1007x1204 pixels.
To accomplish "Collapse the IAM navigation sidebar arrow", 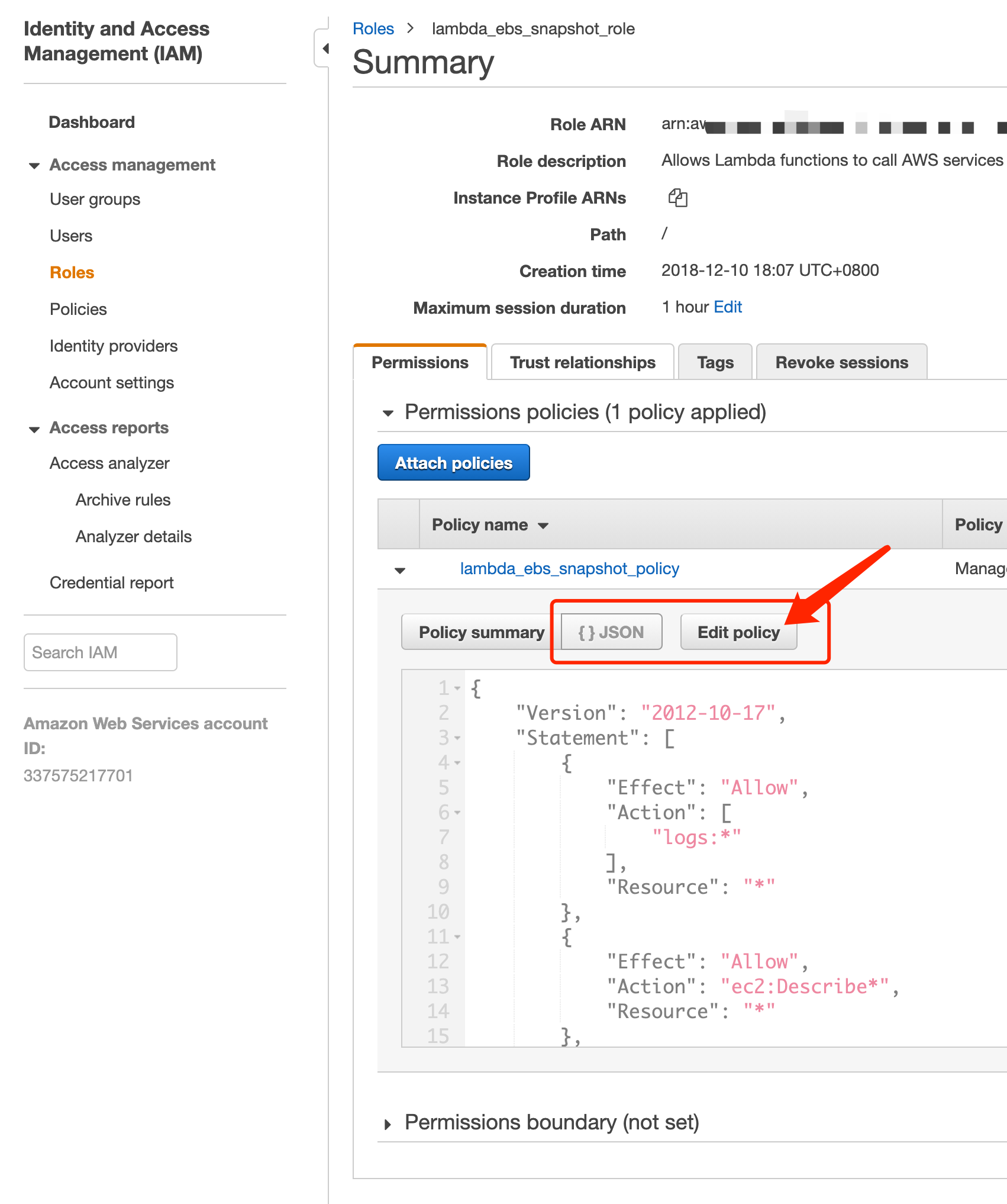I will (x=324, y=49).
